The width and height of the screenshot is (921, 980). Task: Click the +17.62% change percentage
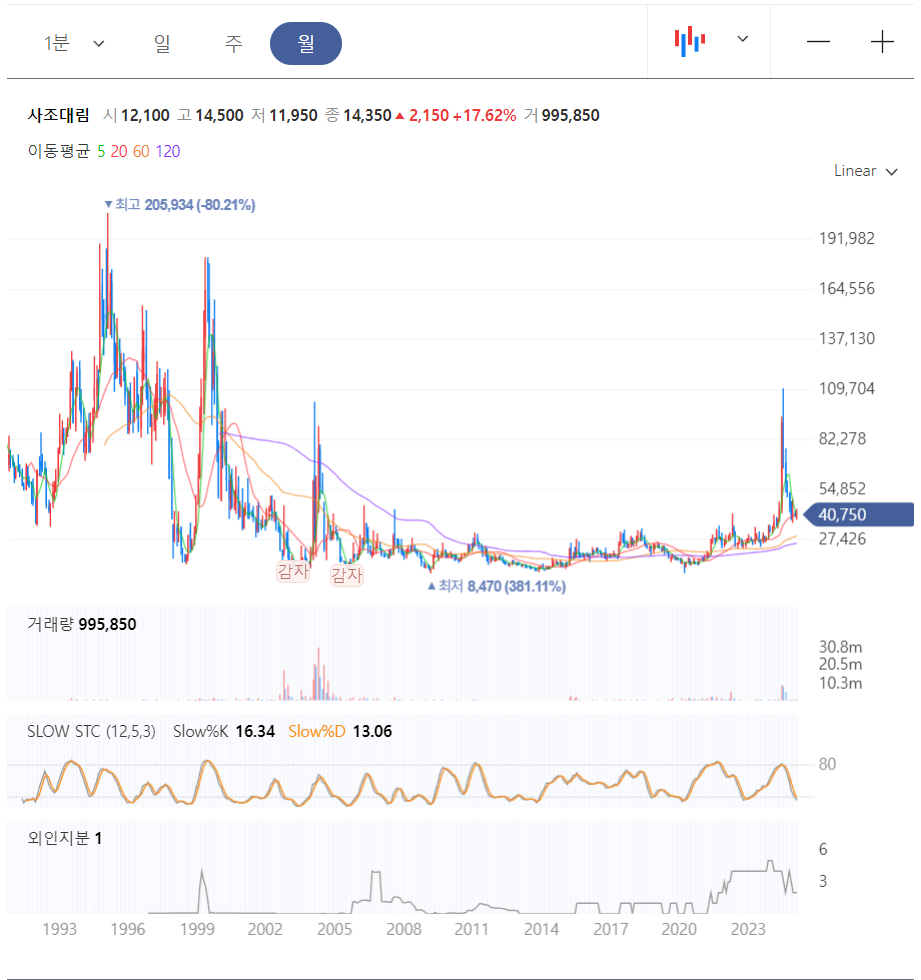(x=485, y=116)
